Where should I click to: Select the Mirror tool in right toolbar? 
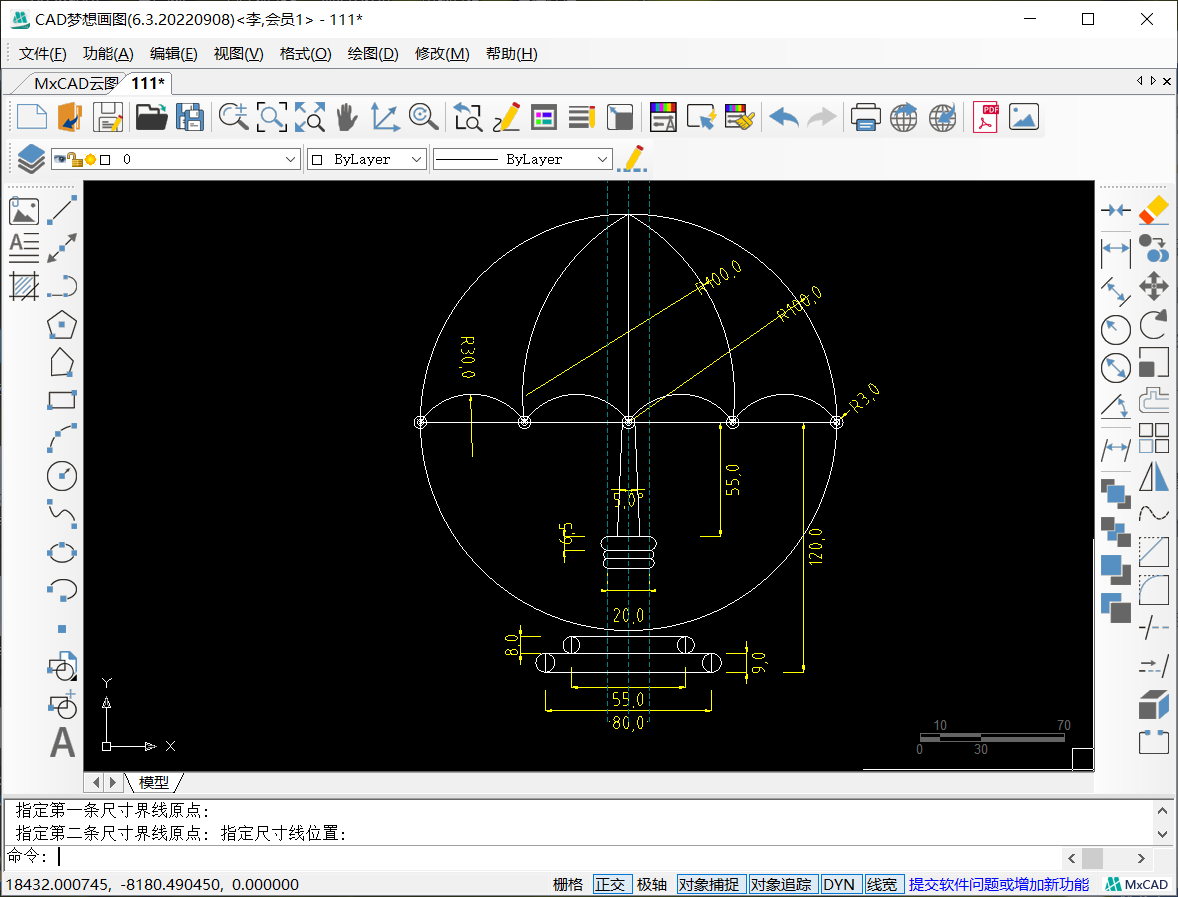(1154, 476)
